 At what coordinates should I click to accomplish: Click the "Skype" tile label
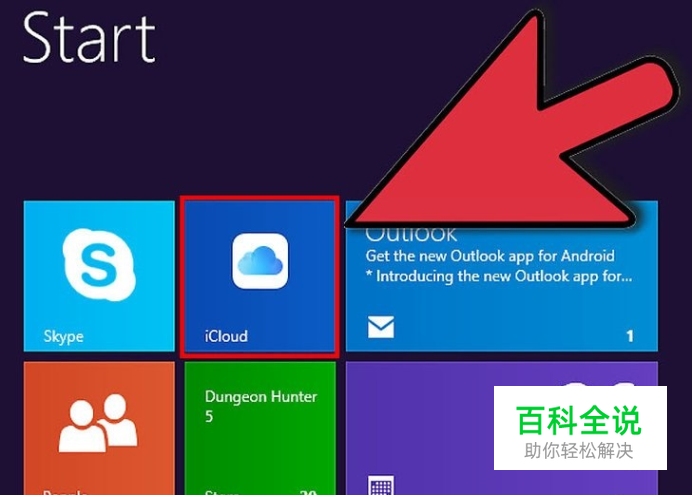(x=64, y=337)
